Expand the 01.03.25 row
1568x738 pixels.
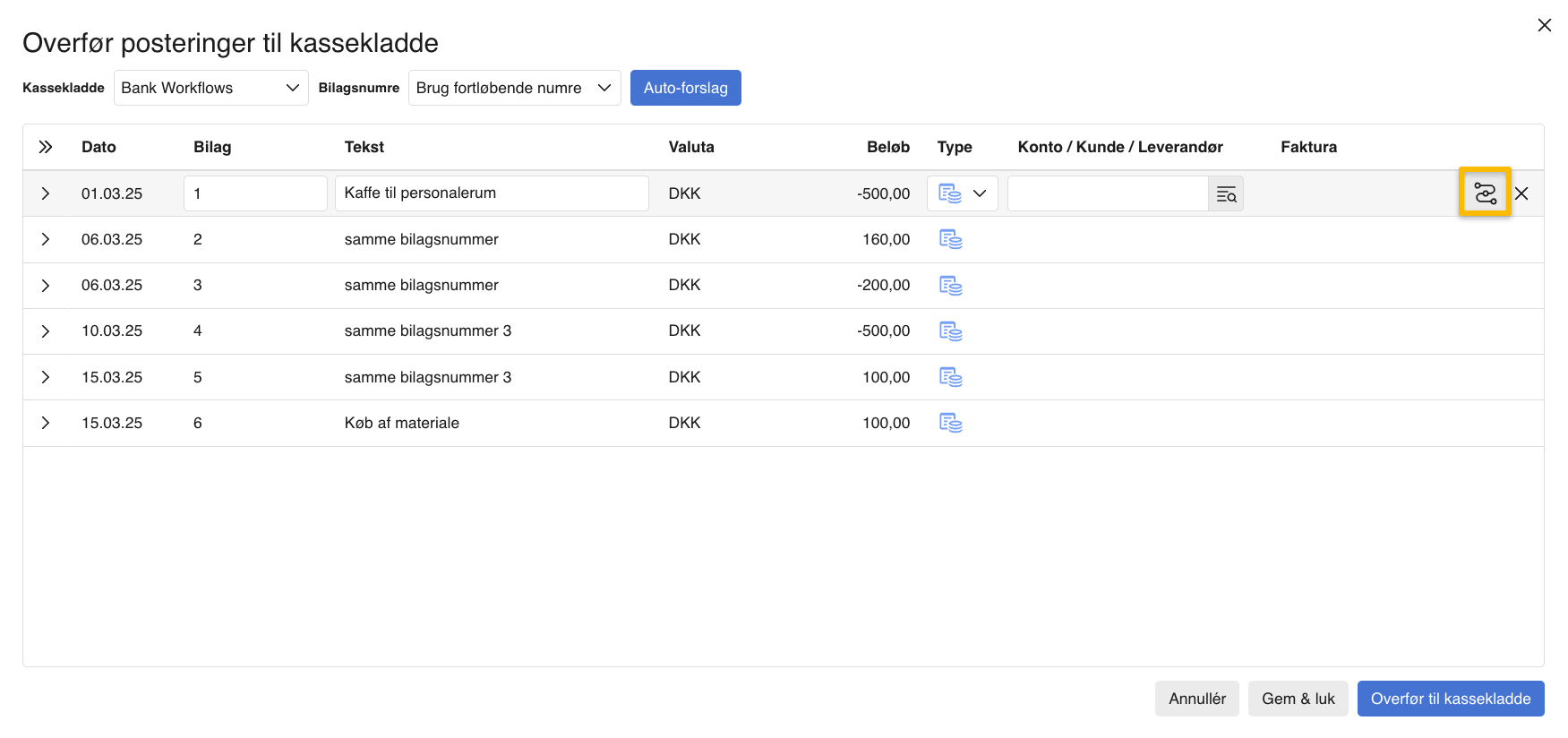(46, 193)
